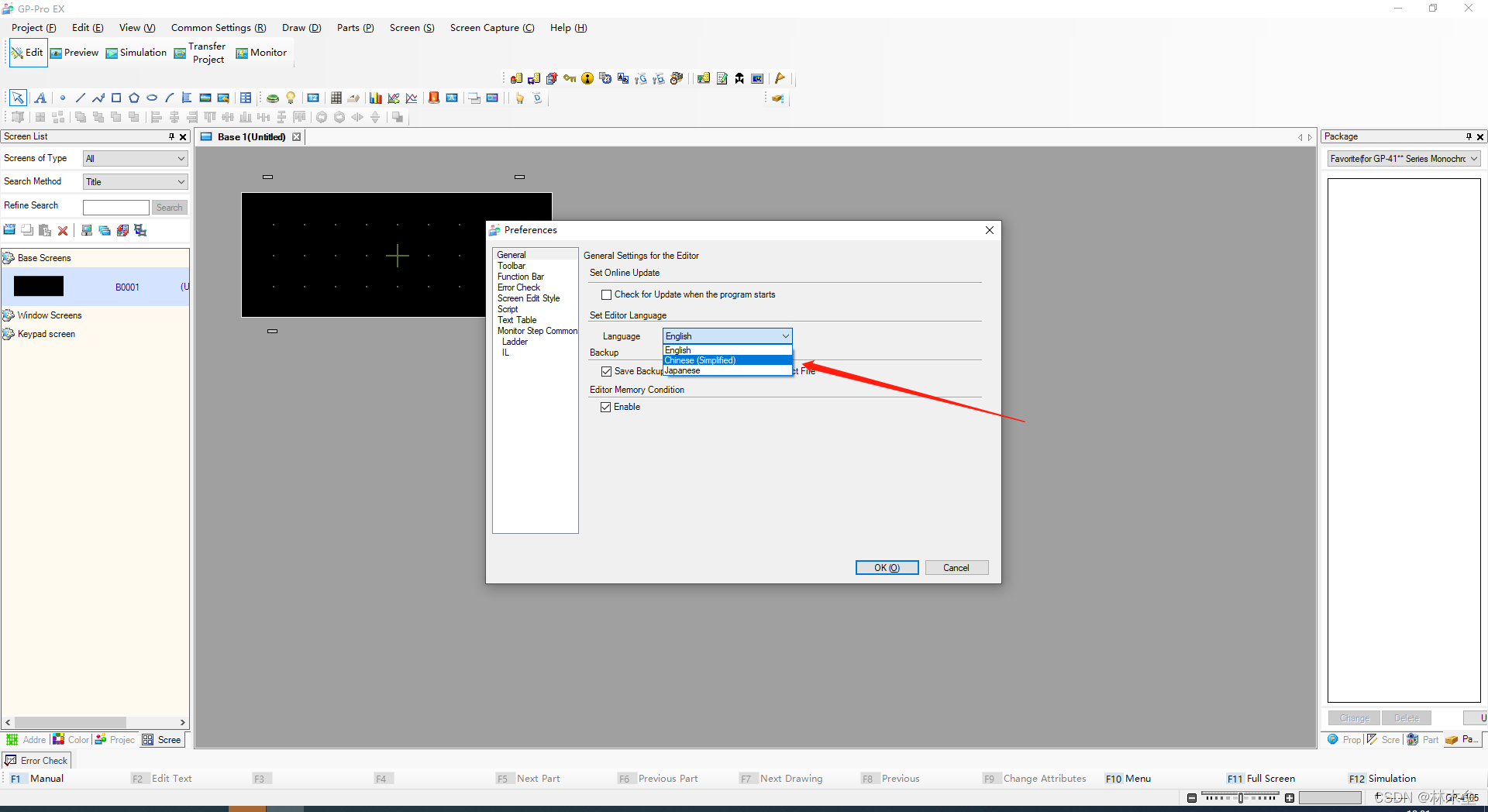Select the Line drawing tool
The image size is (1488, 812).
point(80,98)
